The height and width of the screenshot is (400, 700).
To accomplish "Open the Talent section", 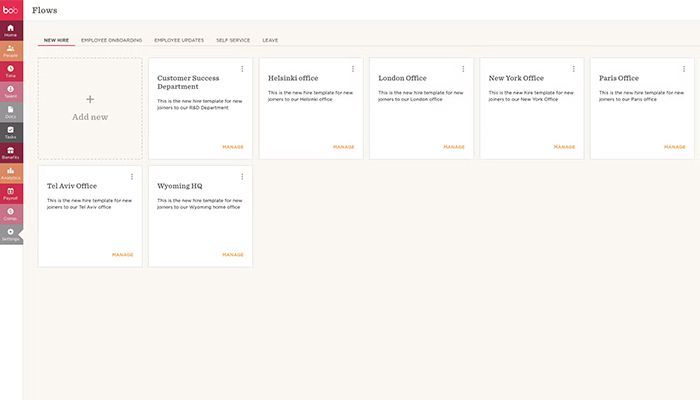I will [x=10, y=91].
